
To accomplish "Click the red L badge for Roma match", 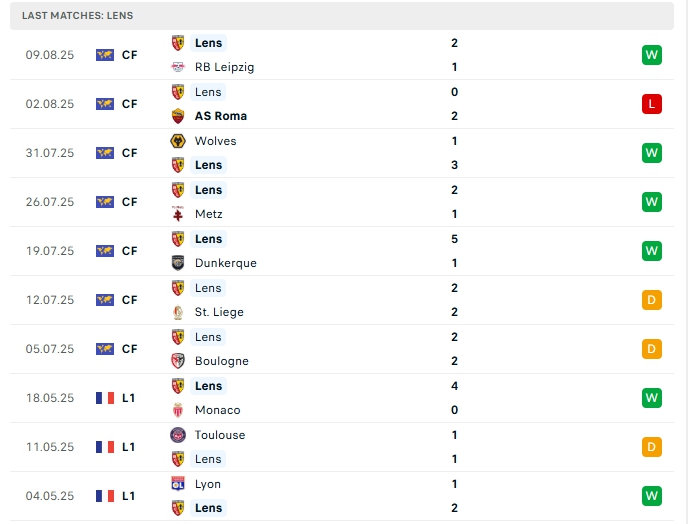I will (x=652, y=104).
